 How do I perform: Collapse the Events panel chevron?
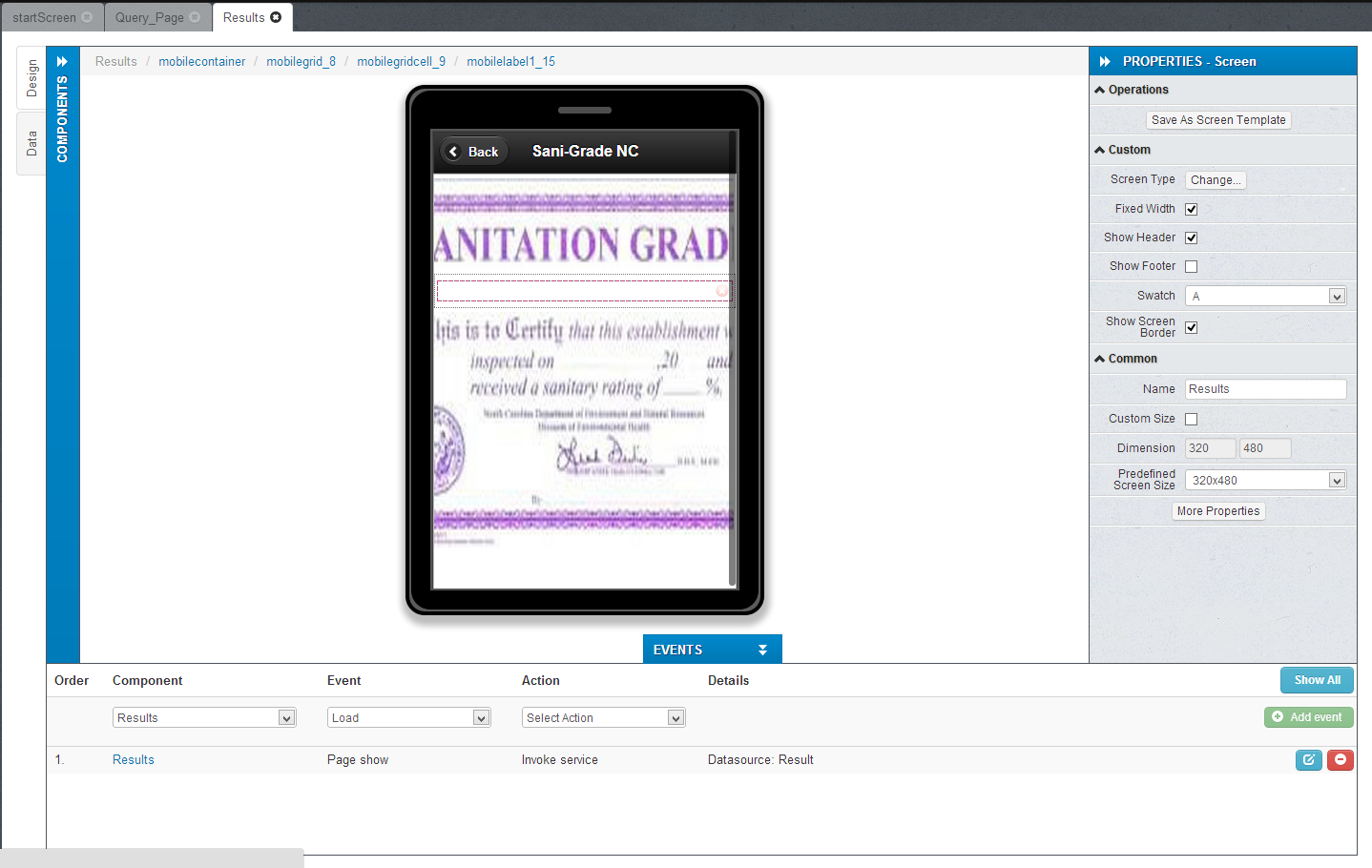click(x=762, y=650)
